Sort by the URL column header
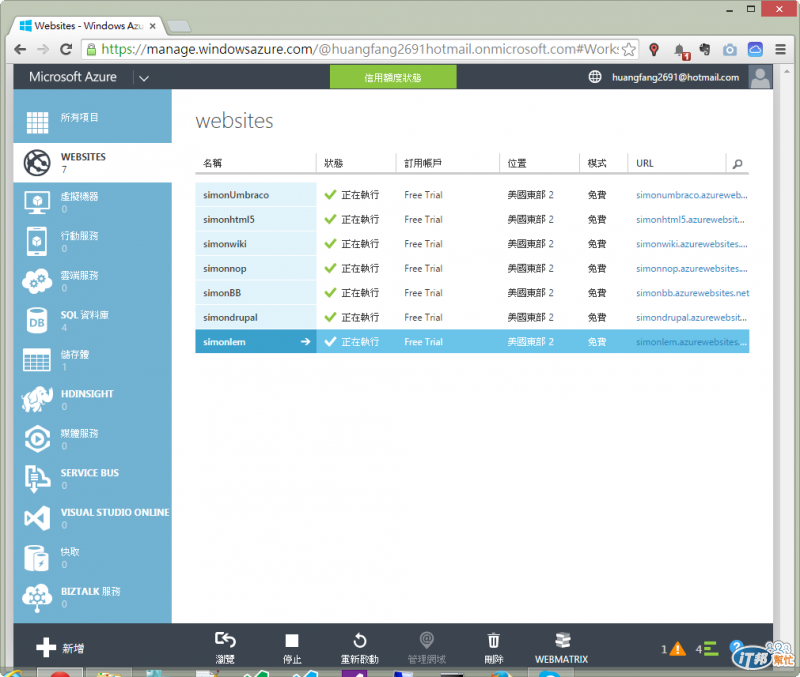This screenshot has width=800, height=677. click(644, 163)
